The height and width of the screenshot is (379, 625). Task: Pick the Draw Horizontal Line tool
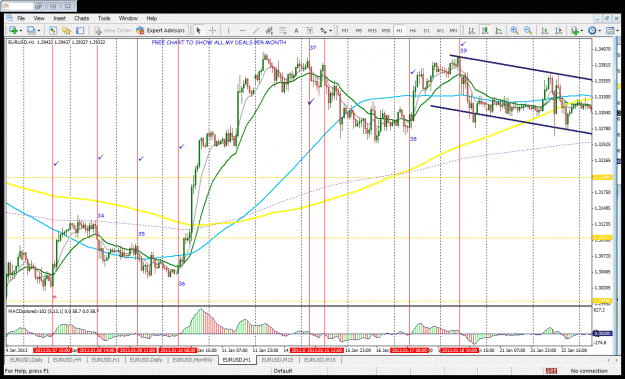[242, 30]
